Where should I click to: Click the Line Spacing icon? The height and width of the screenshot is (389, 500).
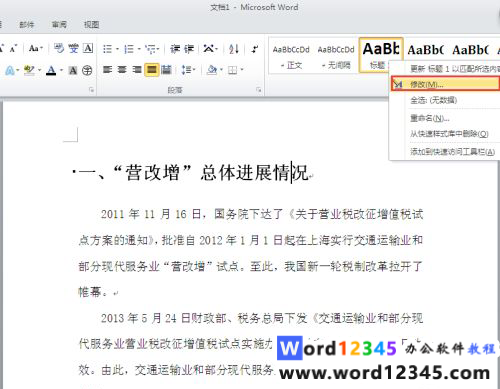coord(185,70)
